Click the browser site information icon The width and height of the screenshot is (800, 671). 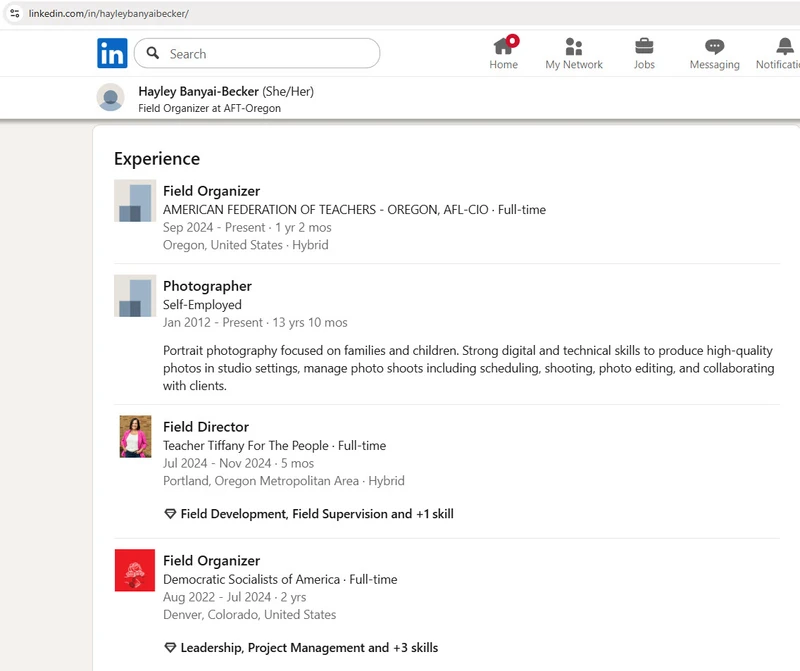click(14, 13)
